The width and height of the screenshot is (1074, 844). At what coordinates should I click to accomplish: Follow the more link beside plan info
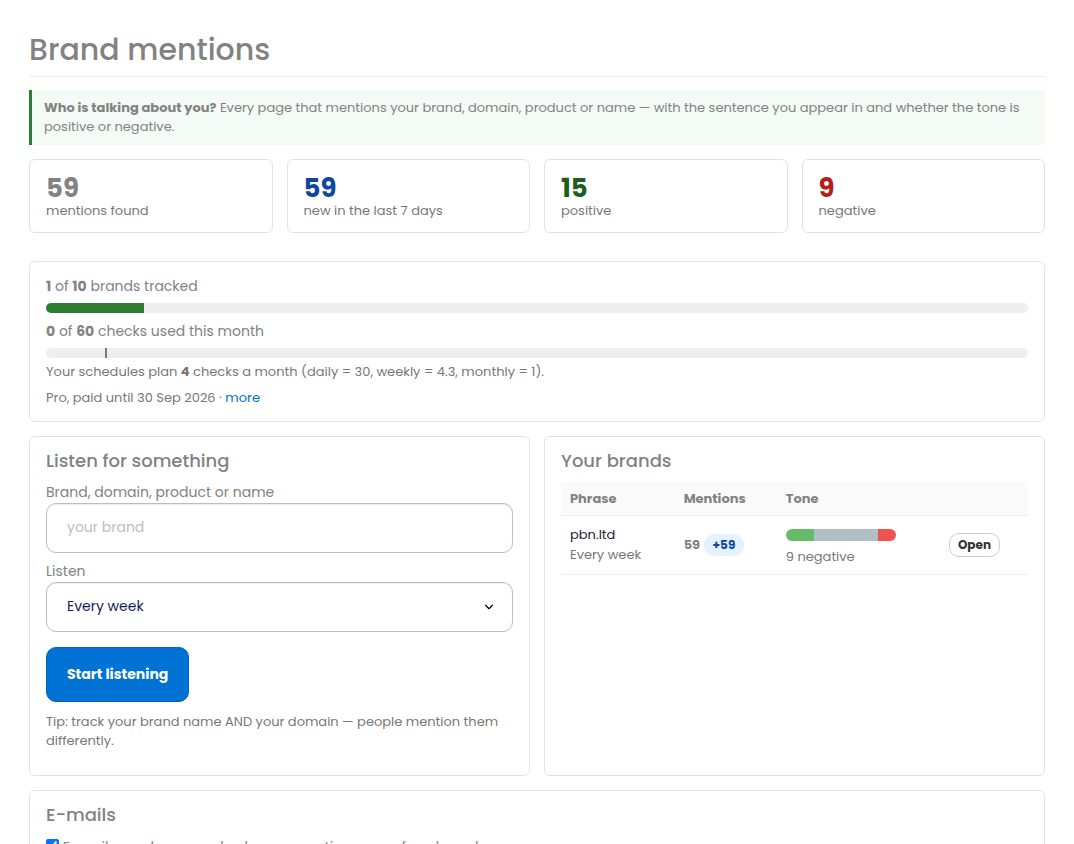[242, 397]
